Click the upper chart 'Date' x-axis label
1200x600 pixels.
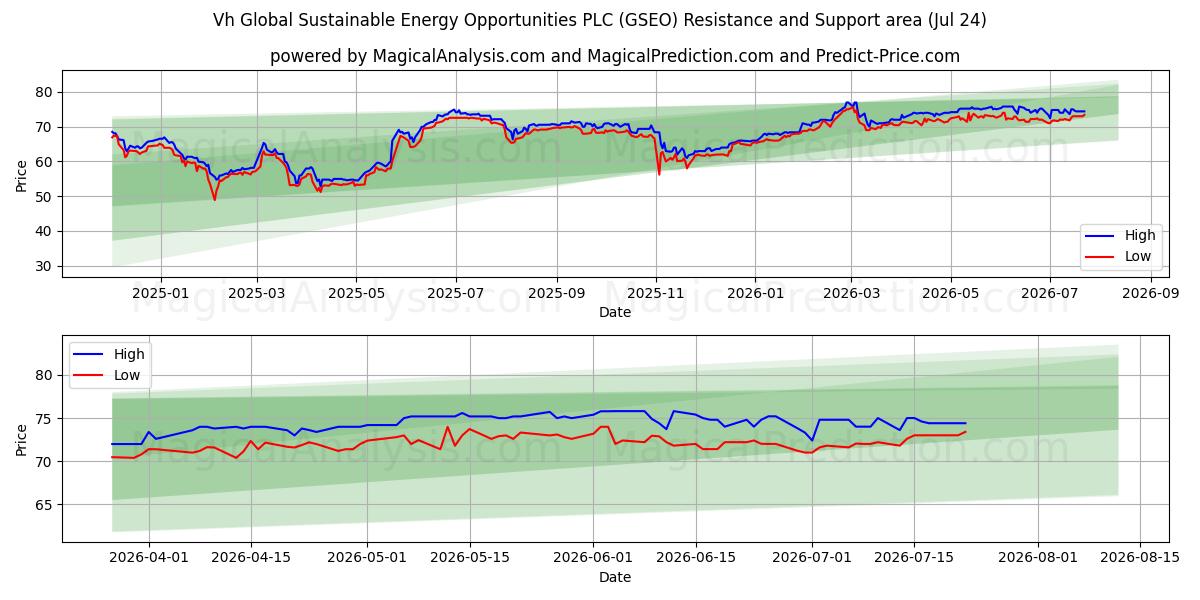[615, 313]
